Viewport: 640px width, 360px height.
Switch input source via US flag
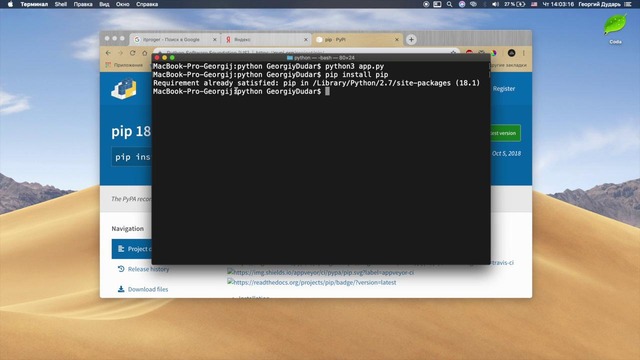534,4
